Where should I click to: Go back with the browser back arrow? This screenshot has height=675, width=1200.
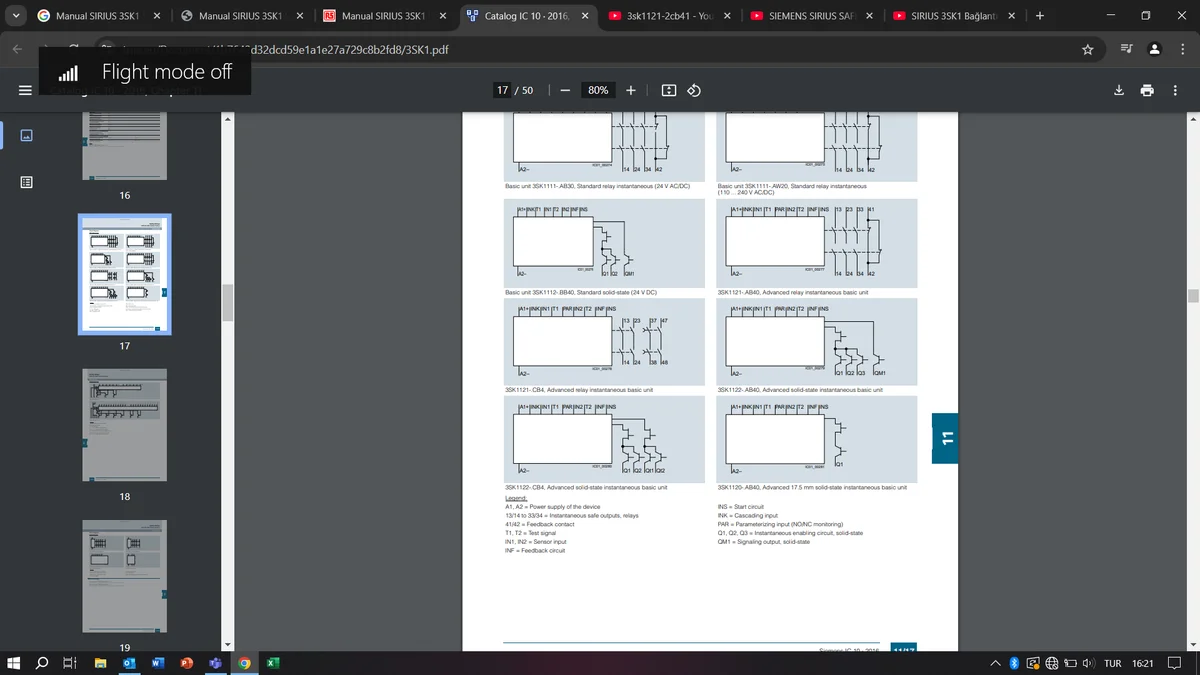18,49
